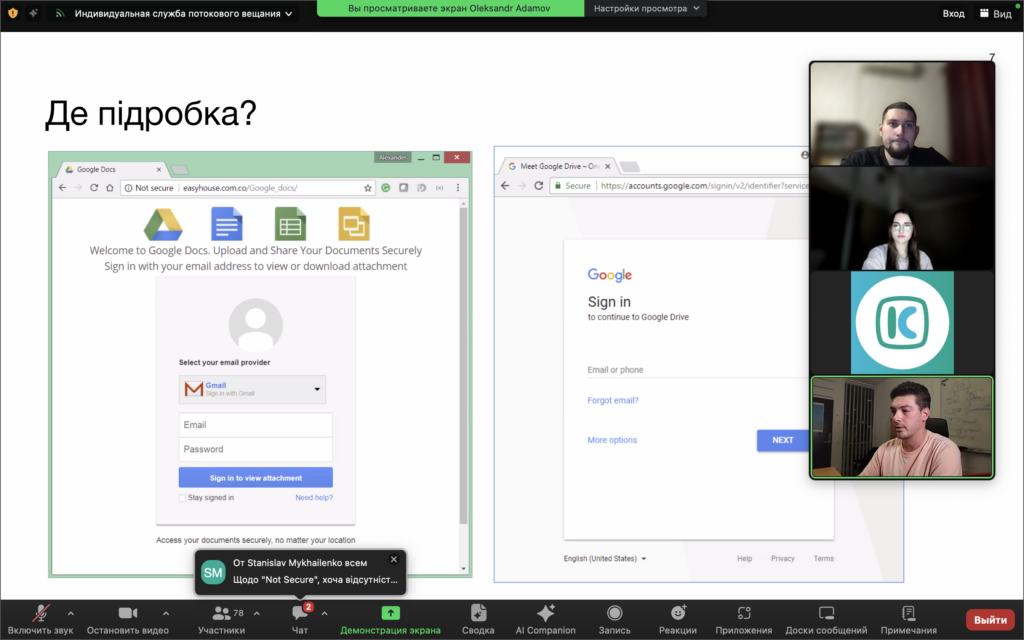Screen dimensions: 1024x640
Task: Click the green Sheets icon
Action: coord(291,224)
